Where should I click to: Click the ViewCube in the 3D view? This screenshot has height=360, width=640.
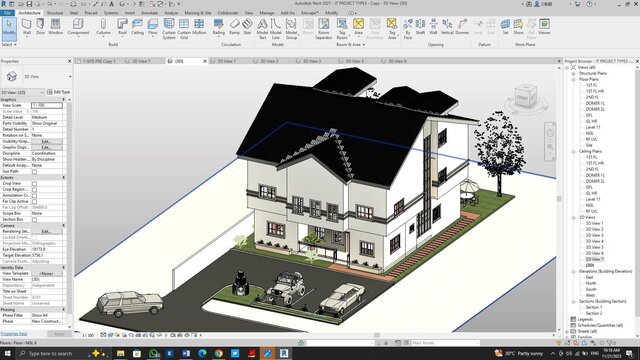(525, 96)
